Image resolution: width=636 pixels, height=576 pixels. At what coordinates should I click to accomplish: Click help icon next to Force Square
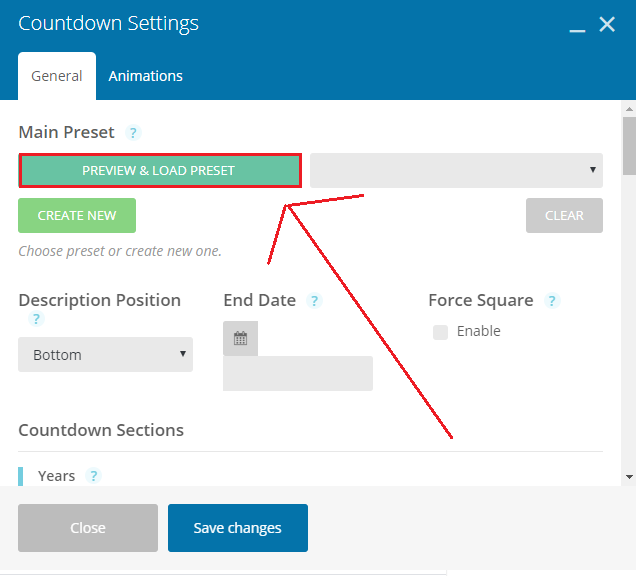(x=551, y=301)
